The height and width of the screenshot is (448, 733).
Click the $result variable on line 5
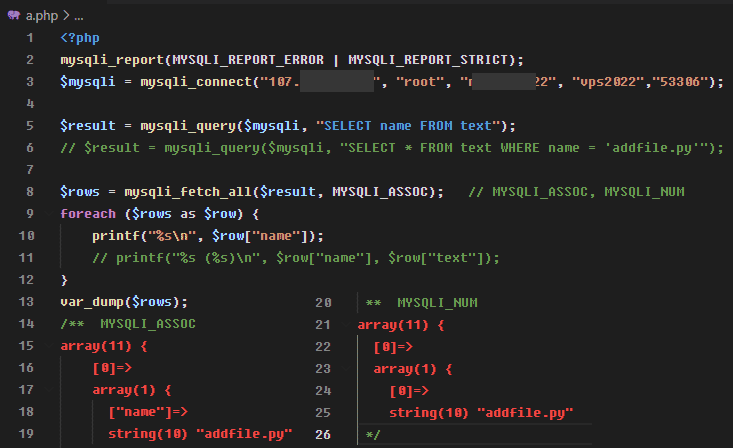(x=88, y=126)
